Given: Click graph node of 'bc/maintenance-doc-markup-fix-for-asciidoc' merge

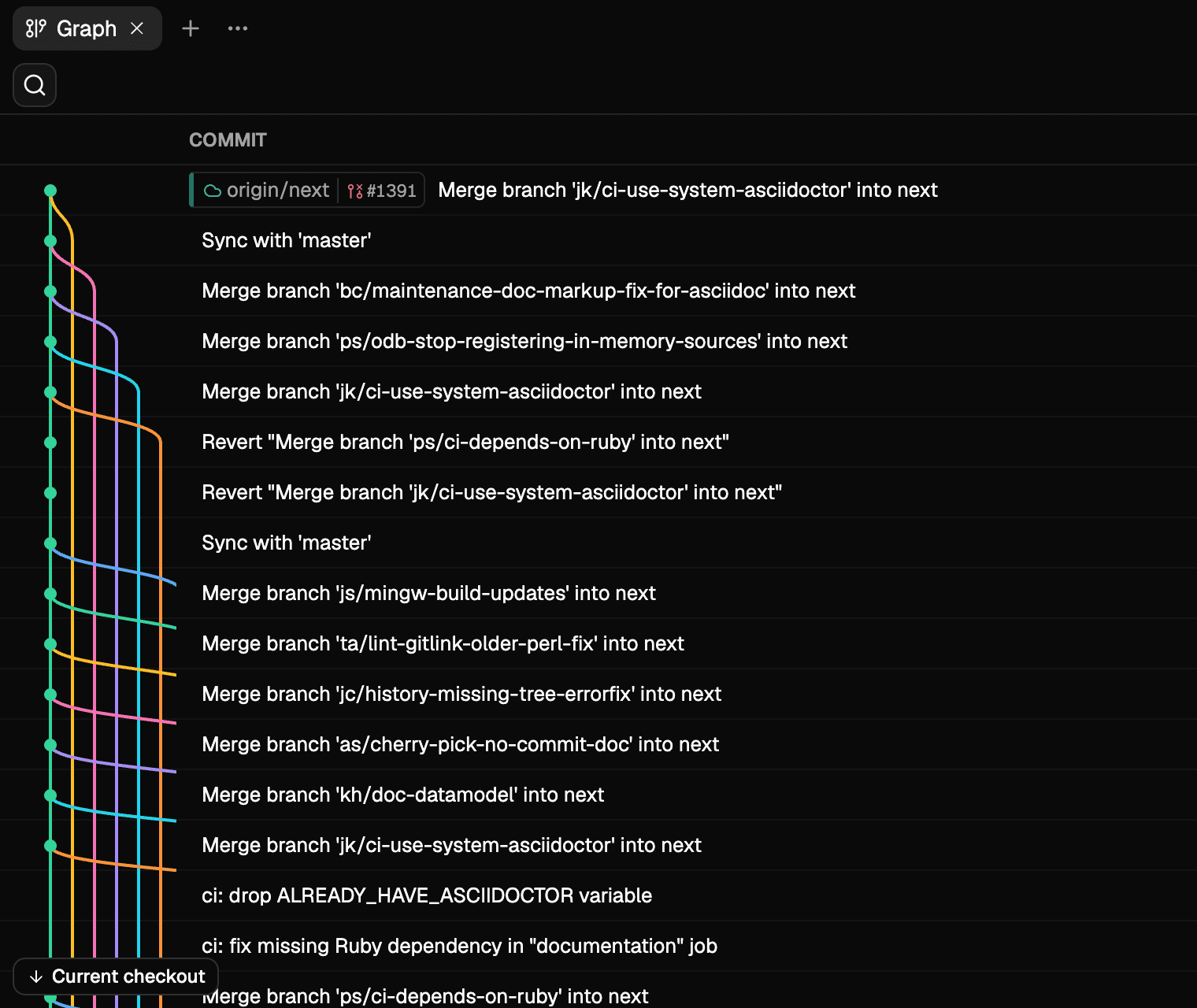Looking at the screenshot, I should (x=50, y=291).
